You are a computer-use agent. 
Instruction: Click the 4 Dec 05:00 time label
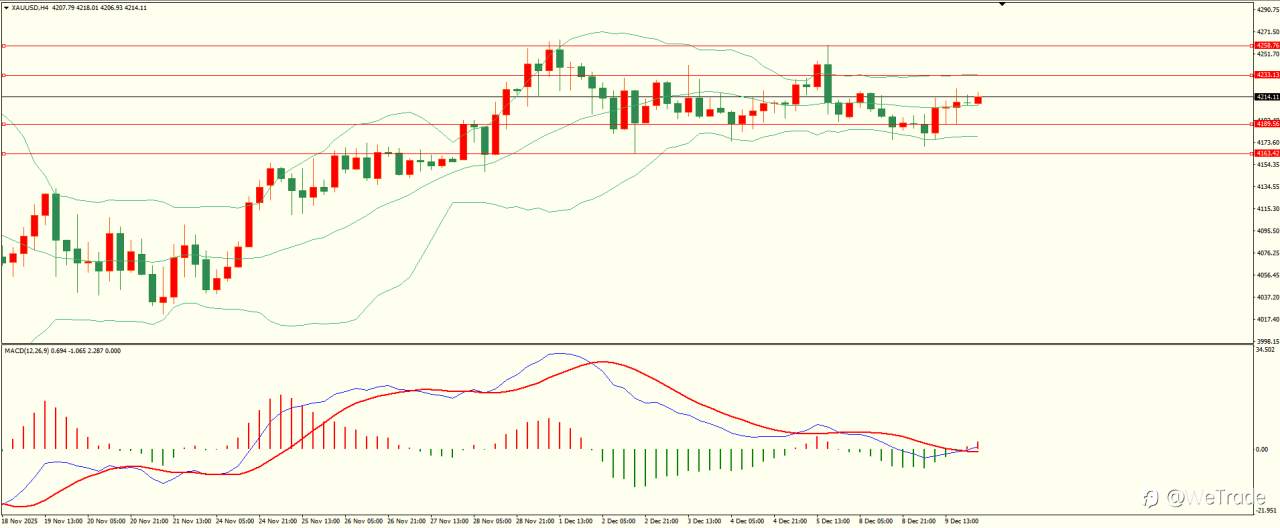749,521
